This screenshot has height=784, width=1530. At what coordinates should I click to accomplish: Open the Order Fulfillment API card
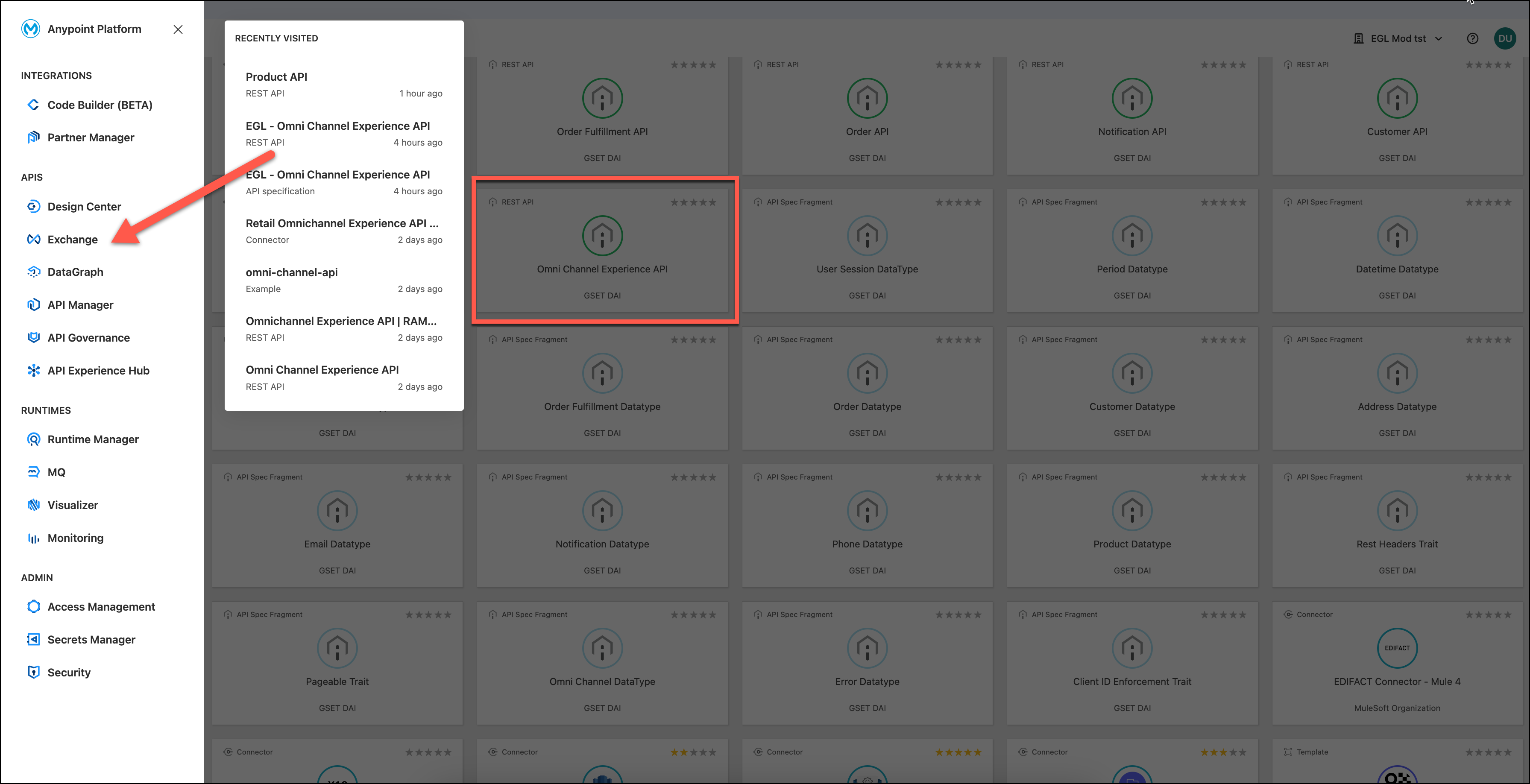(x=602, y=116)
